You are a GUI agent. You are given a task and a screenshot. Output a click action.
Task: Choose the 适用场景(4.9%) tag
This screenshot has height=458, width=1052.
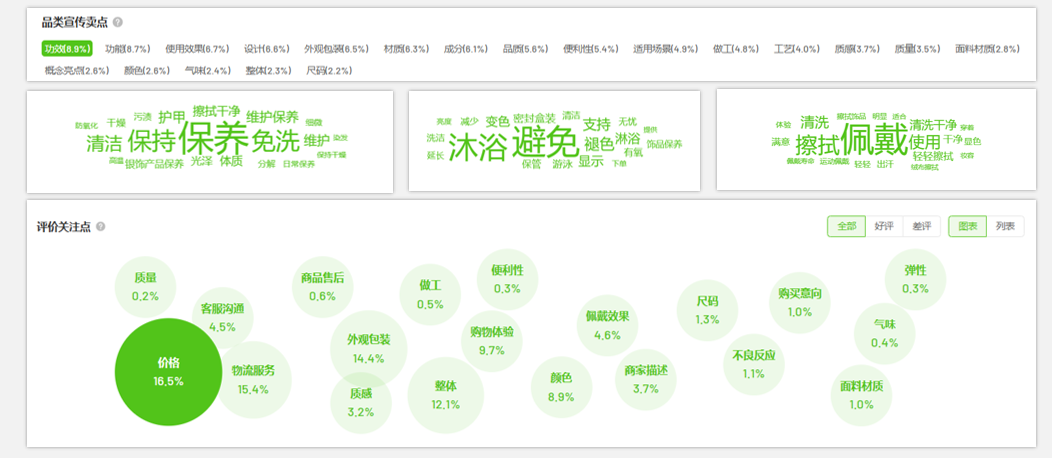coord(665,48)
